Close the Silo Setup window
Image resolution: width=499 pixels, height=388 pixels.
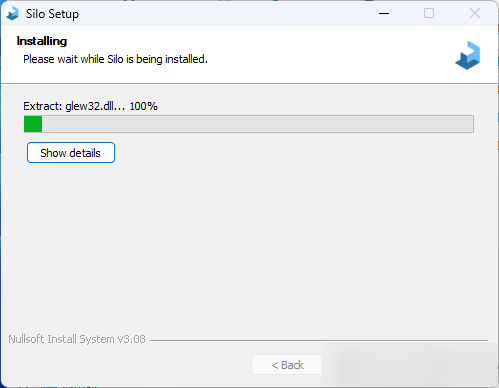[475, 13]
